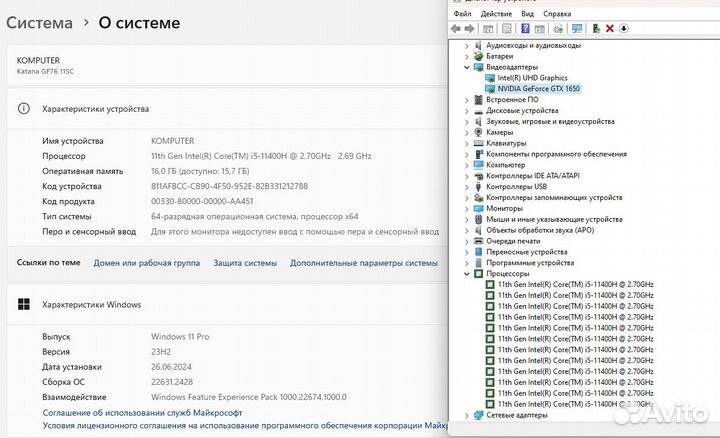The image size is (720, 438).
Task: Open the Справка menu
Action: 558,14
